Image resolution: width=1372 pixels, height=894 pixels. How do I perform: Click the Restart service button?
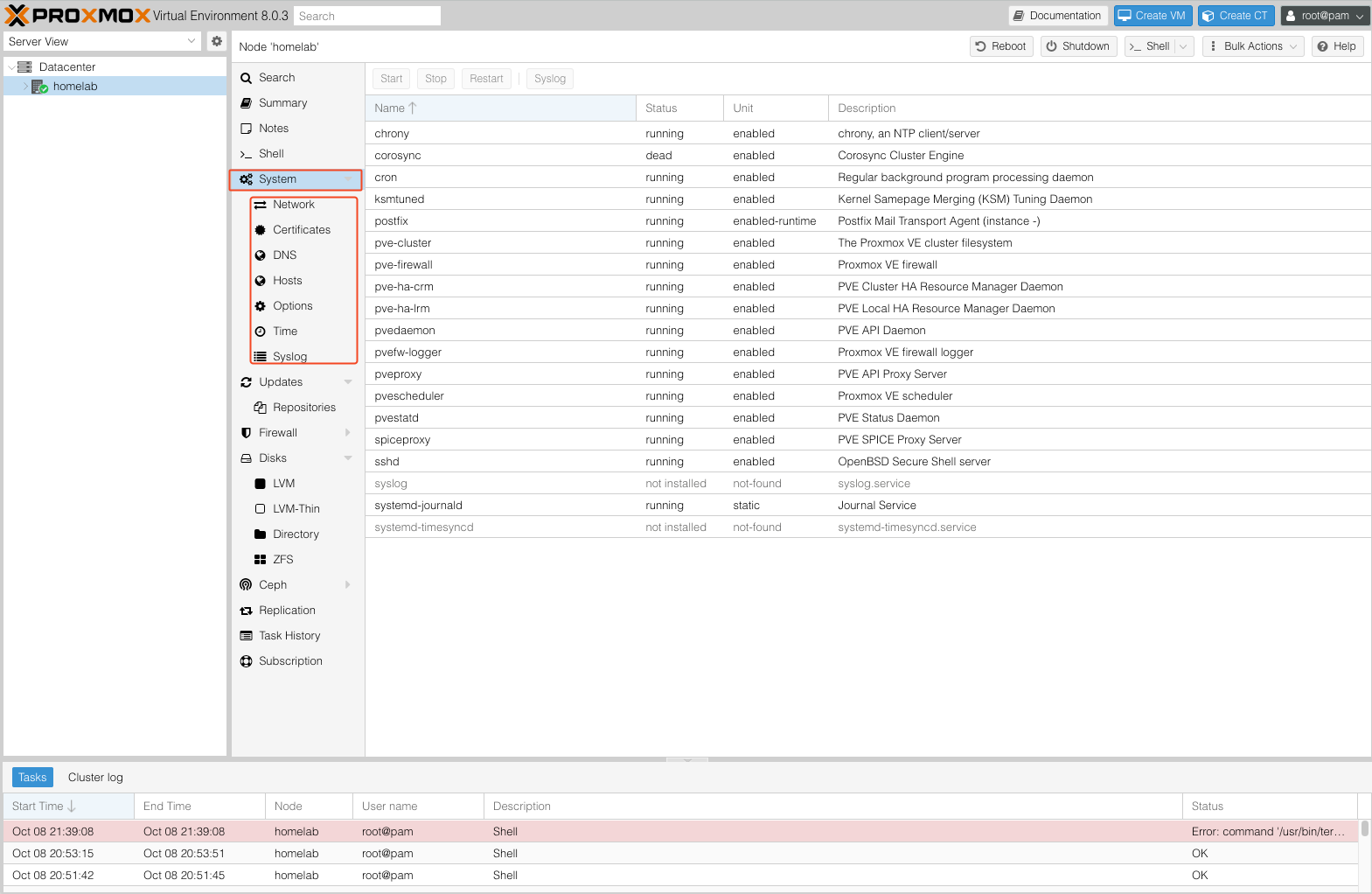486,79
